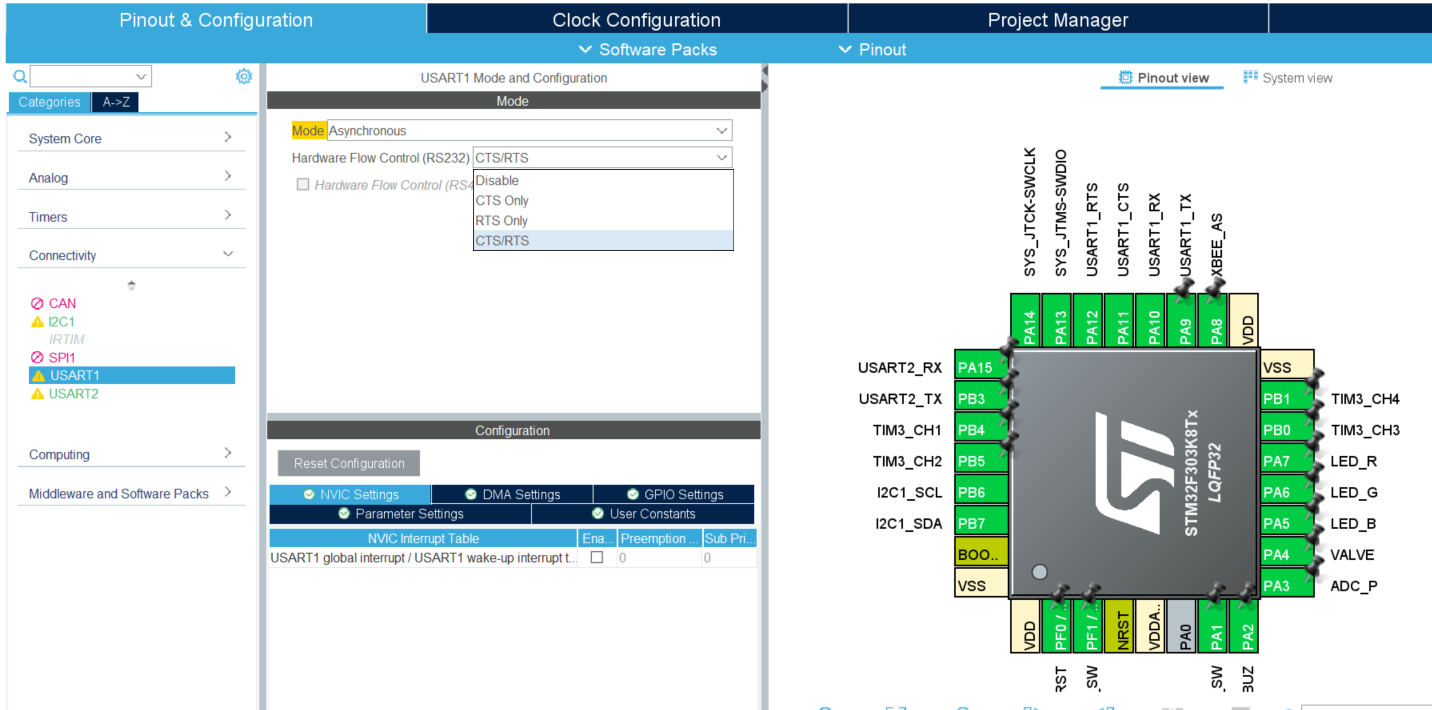Click pin PB6 for I2C1_SCL
The height and width of the screenshot is (710, 1432).
981,492
